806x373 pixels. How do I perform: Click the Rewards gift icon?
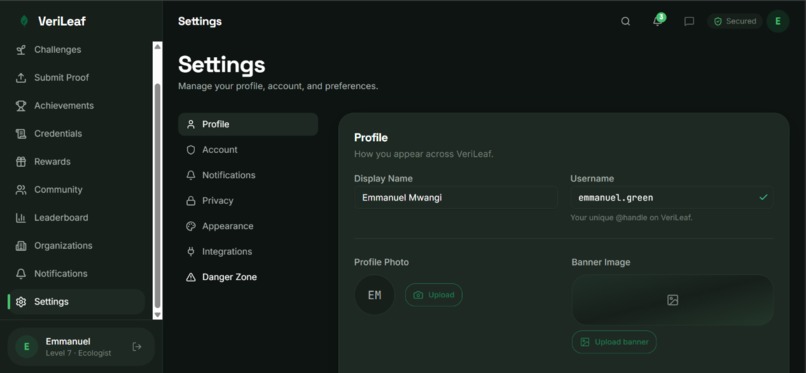coord(21,162)
